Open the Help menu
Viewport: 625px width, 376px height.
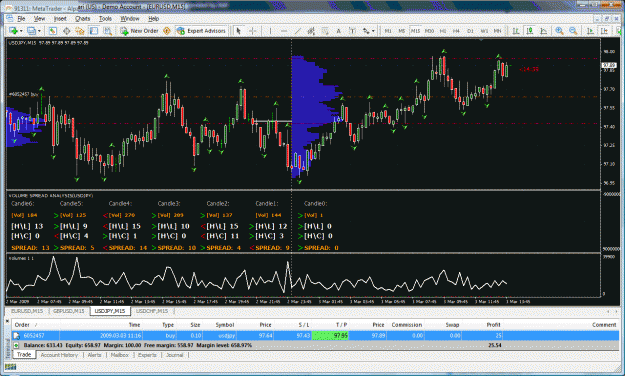153,18
